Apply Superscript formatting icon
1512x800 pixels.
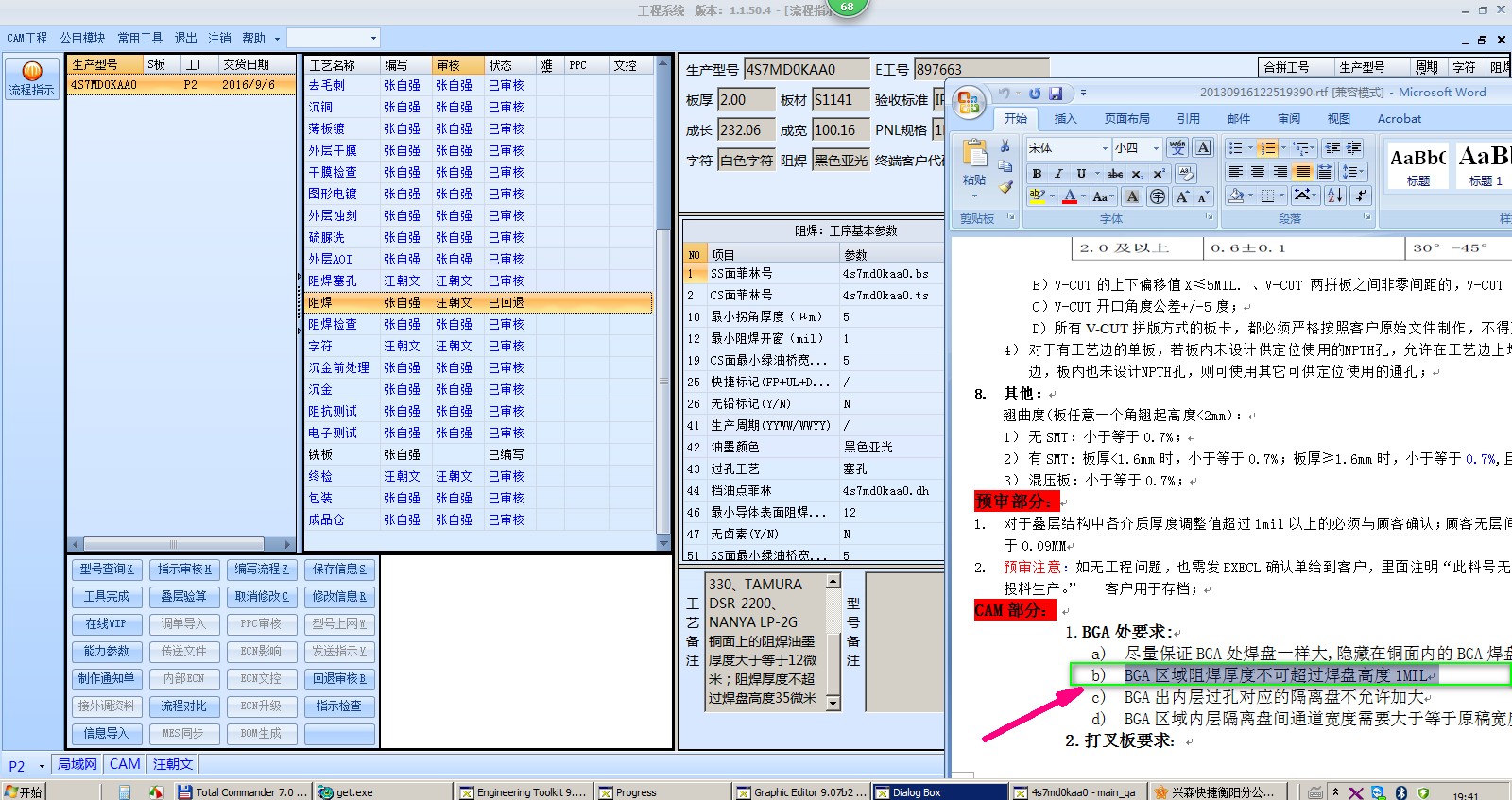click(x=1159, y=174)
